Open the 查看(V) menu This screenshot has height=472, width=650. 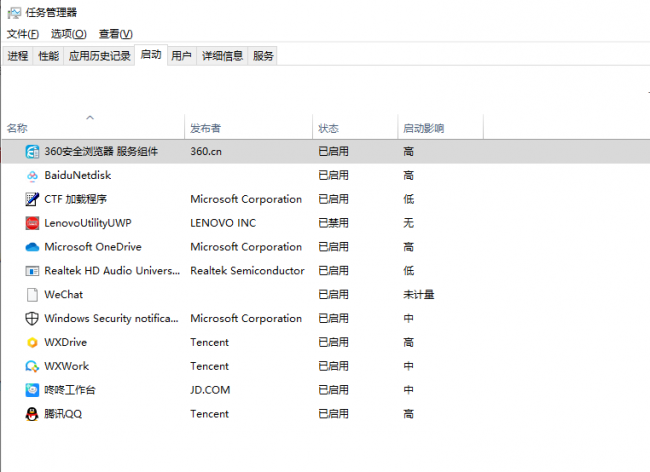point(116,34)
